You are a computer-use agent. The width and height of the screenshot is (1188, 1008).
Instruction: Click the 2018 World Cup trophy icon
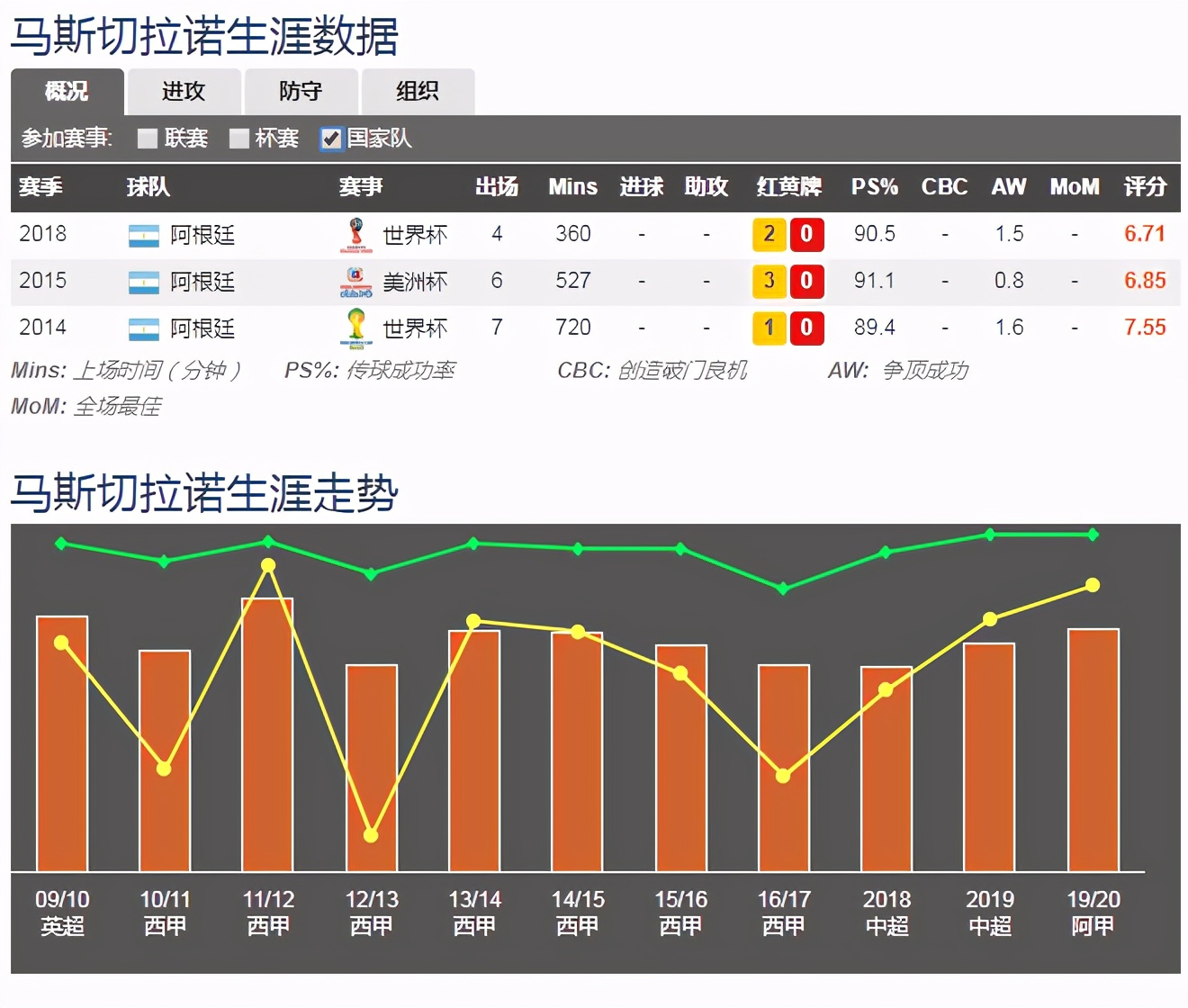pyautogui.click(x=355, y=234)
